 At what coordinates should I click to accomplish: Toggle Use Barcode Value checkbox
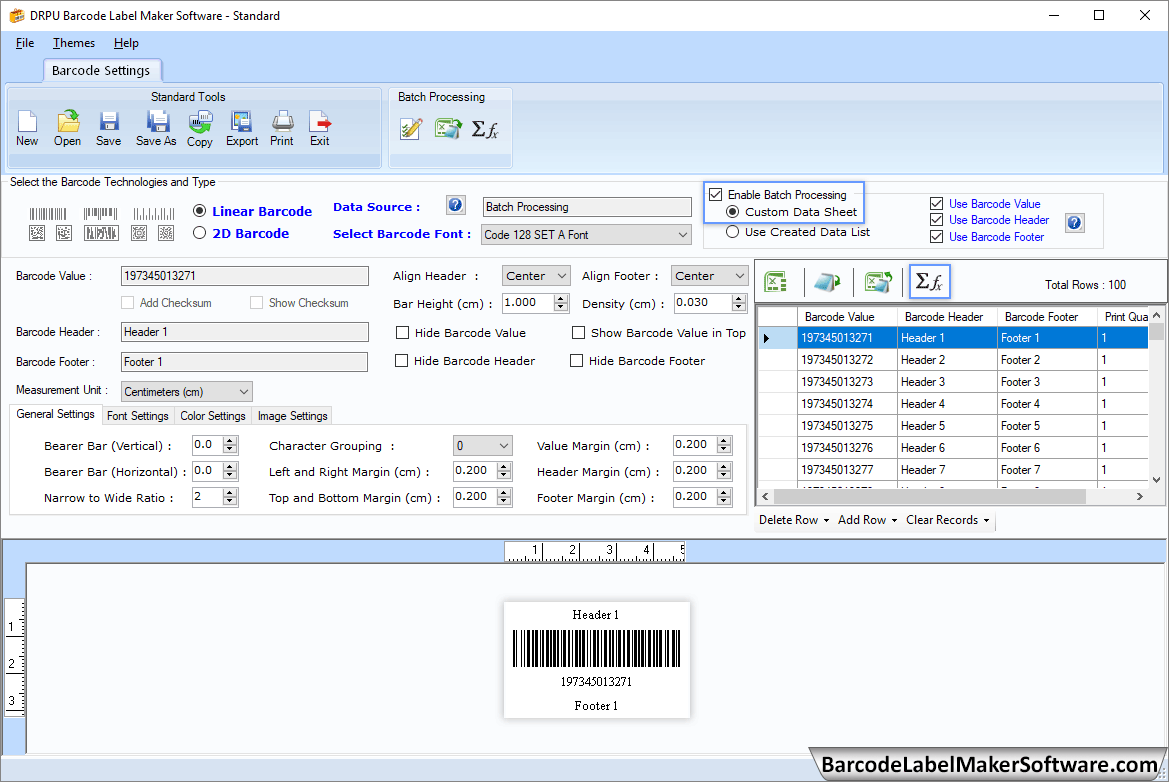936,204
